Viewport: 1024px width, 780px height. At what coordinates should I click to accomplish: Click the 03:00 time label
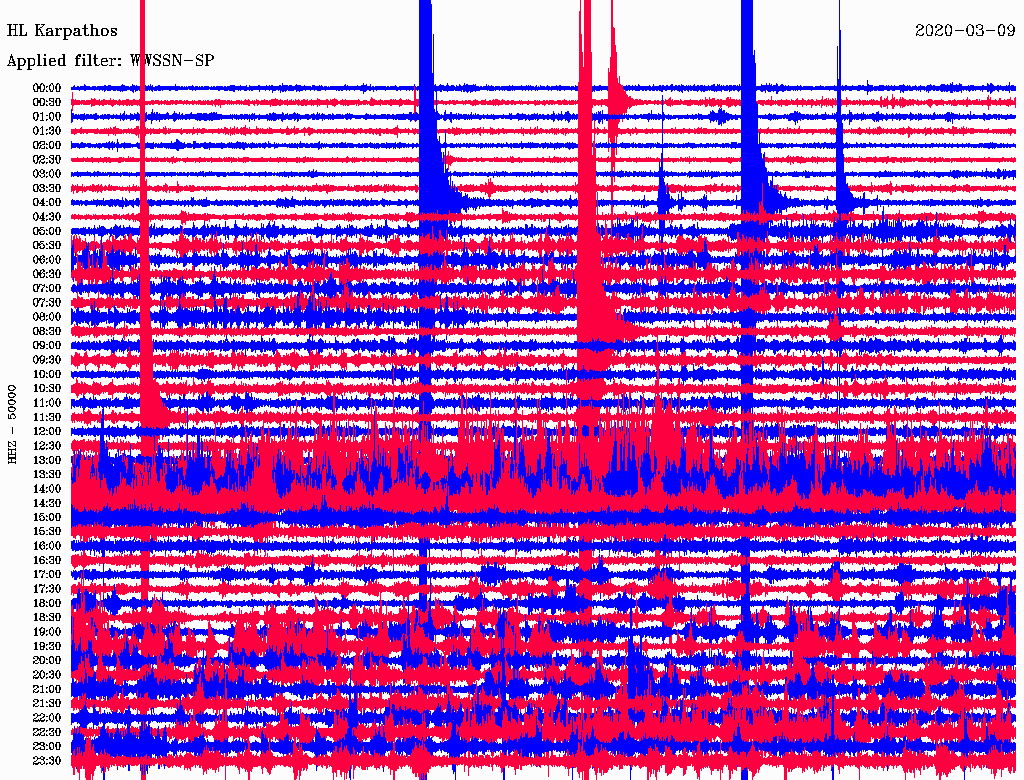pos(47,174)
